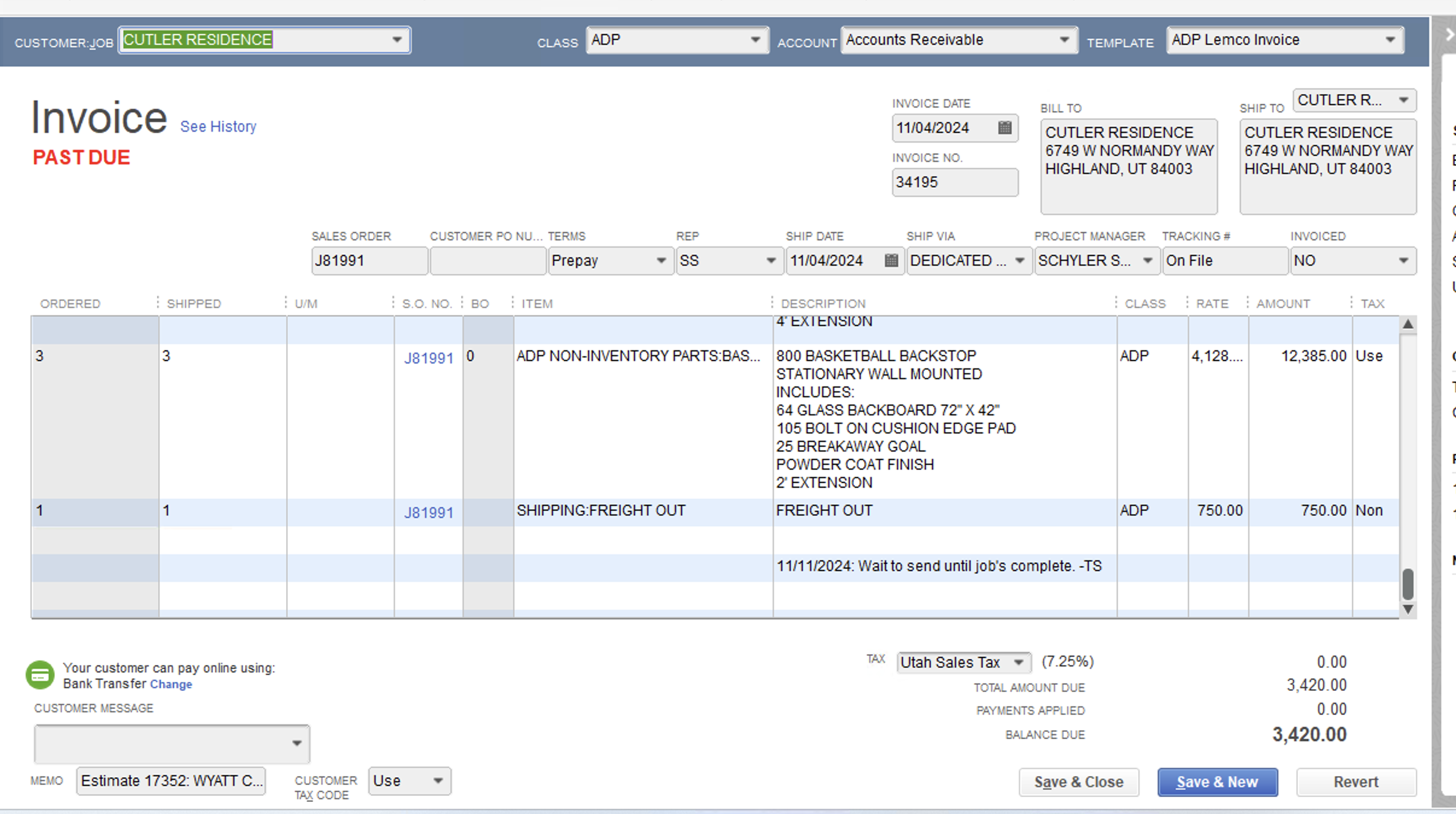Screen dimensions: 1456x814
Task: Expand the Customer Tax Code dropdown
Action: click(438, 781)
